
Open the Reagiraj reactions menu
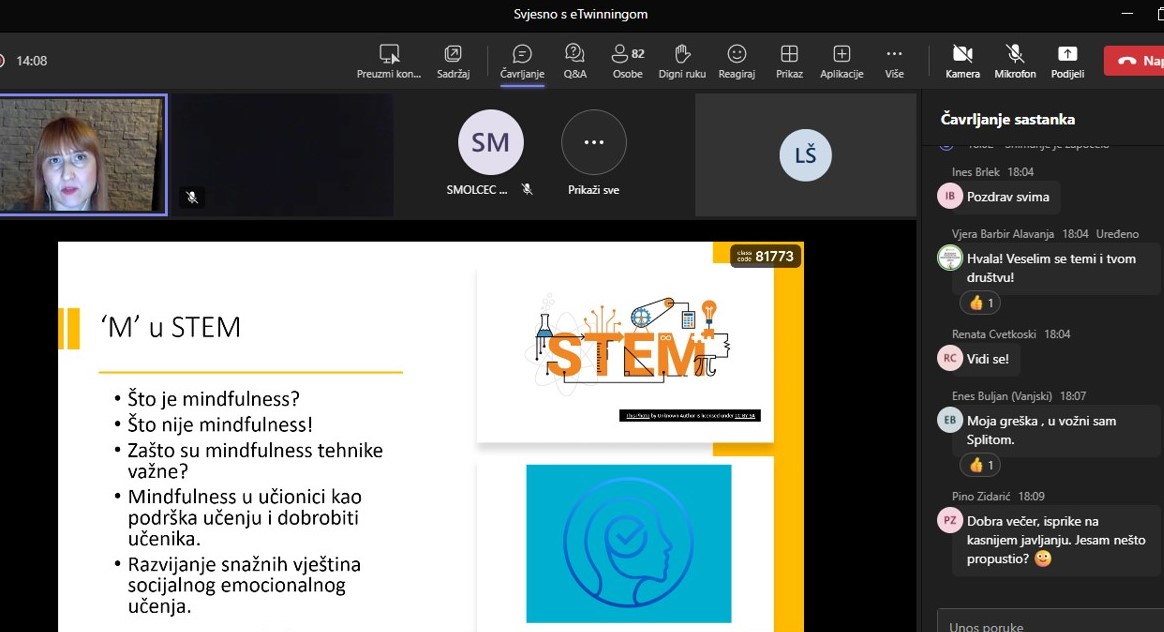[736, 60]
